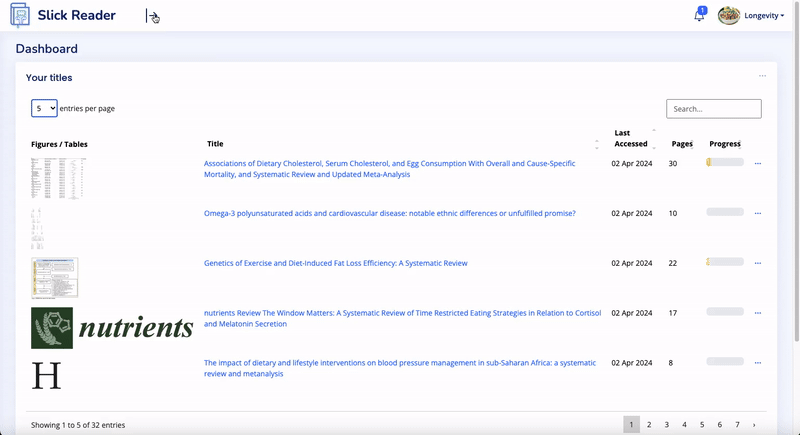The height and width of the screenshot is (435, 800).
Task: Expand the Longevity user menu
Action: (x=764, y=16)
